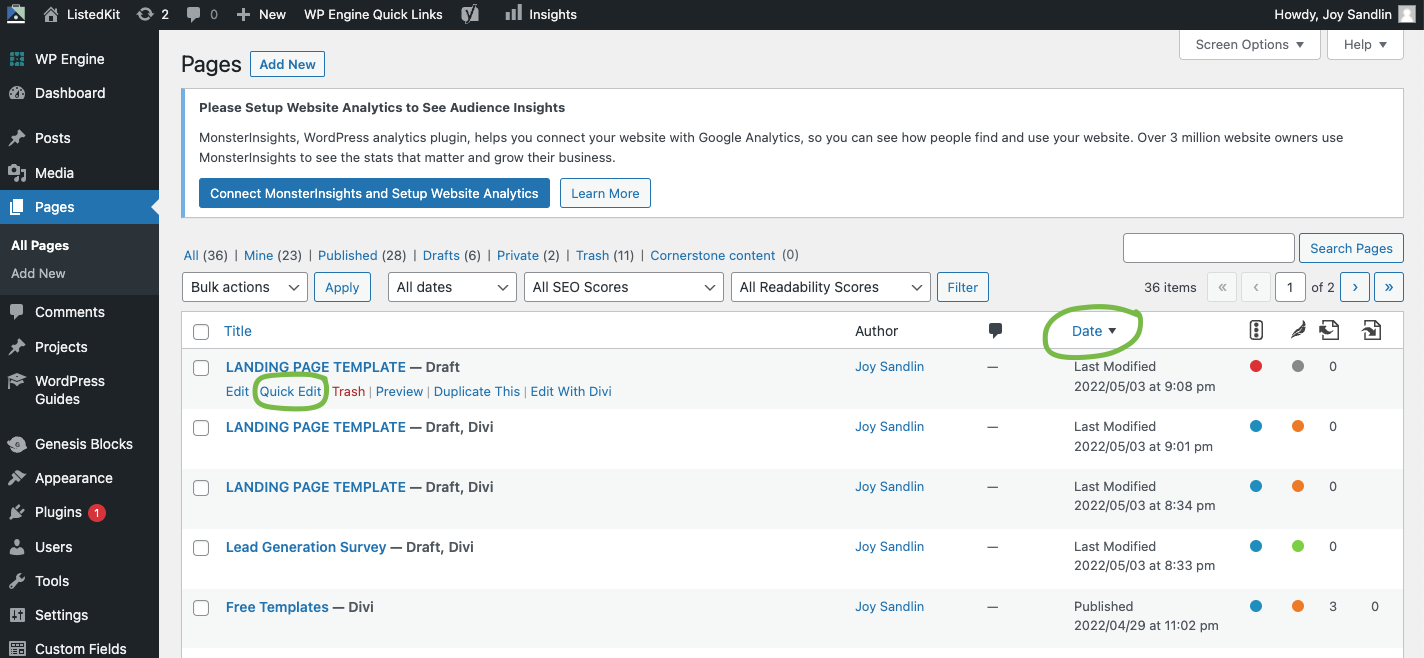Show Trash pages filter
The width and height of the screenshot is (1424, 658).
(593, 255)
